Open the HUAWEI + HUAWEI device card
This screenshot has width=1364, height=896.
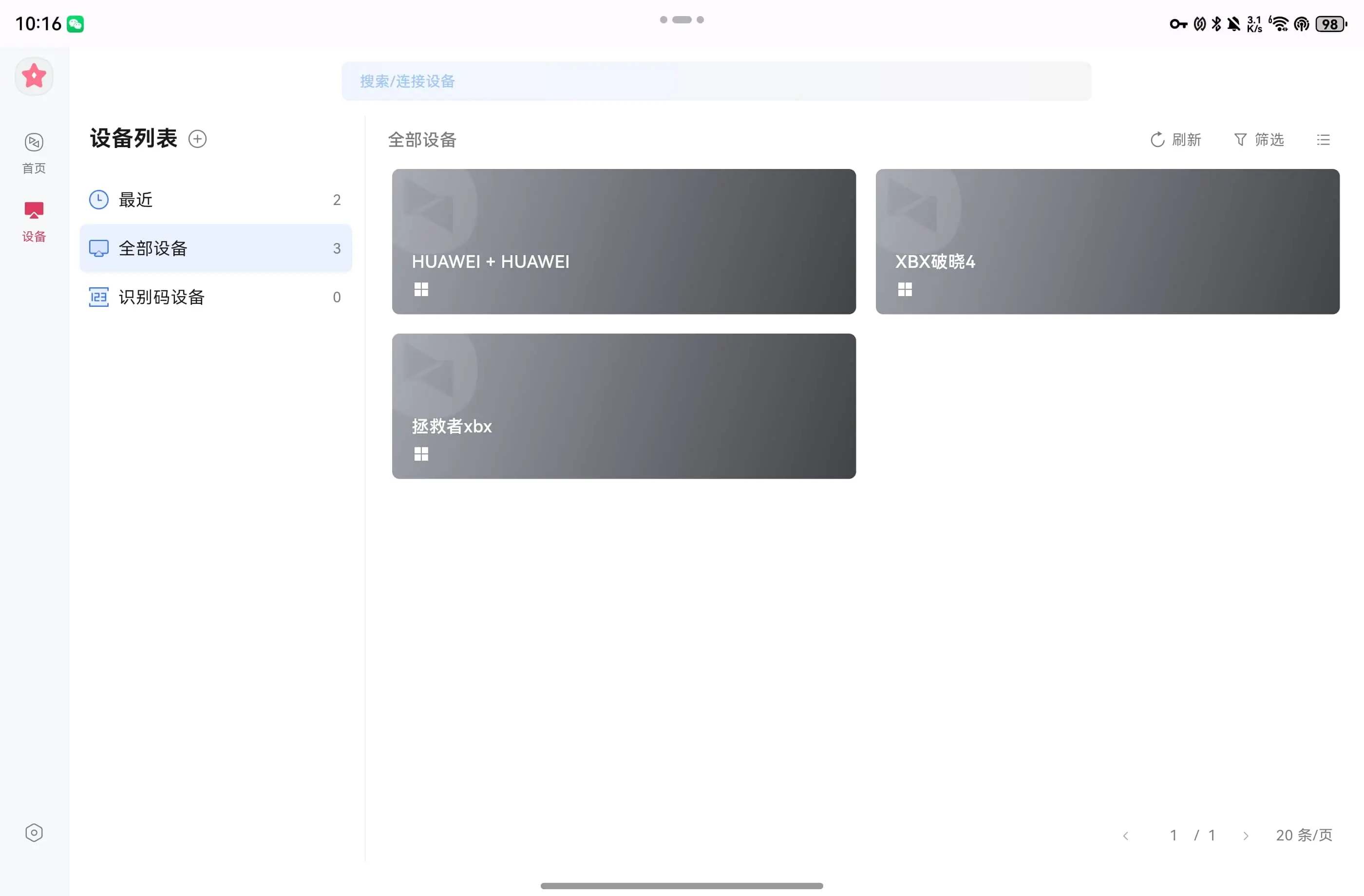[624, 241]
